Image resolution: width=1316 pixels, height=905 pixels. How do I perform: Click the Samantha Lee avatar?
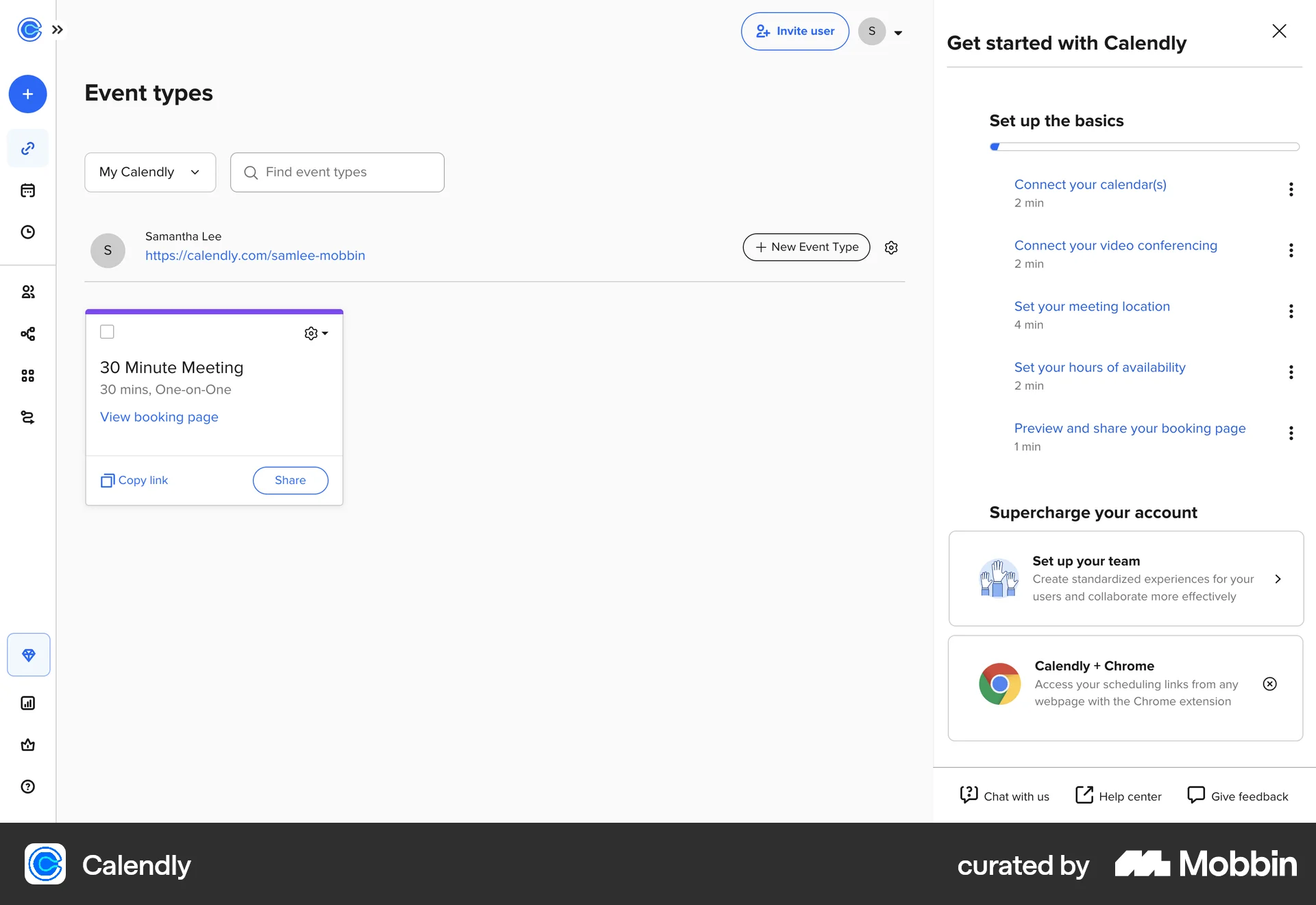point(108,250)
